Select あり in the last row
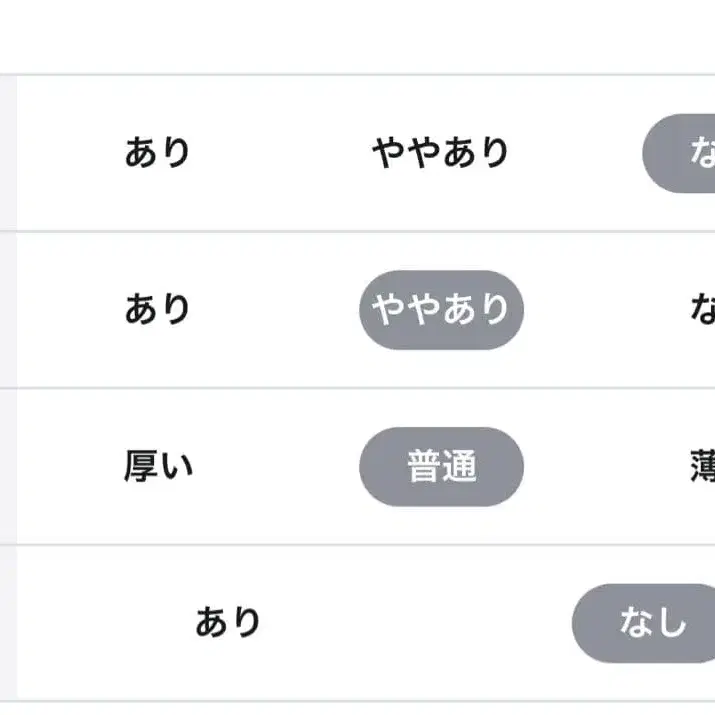The width and height of the screenshot is (715, 715). coord(228,623)
